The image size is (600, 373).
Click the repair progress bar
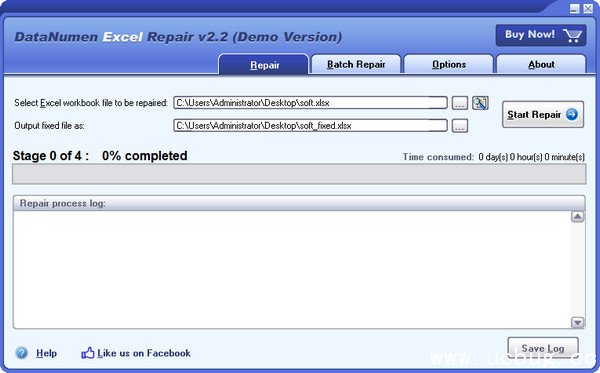coord(299,174)
